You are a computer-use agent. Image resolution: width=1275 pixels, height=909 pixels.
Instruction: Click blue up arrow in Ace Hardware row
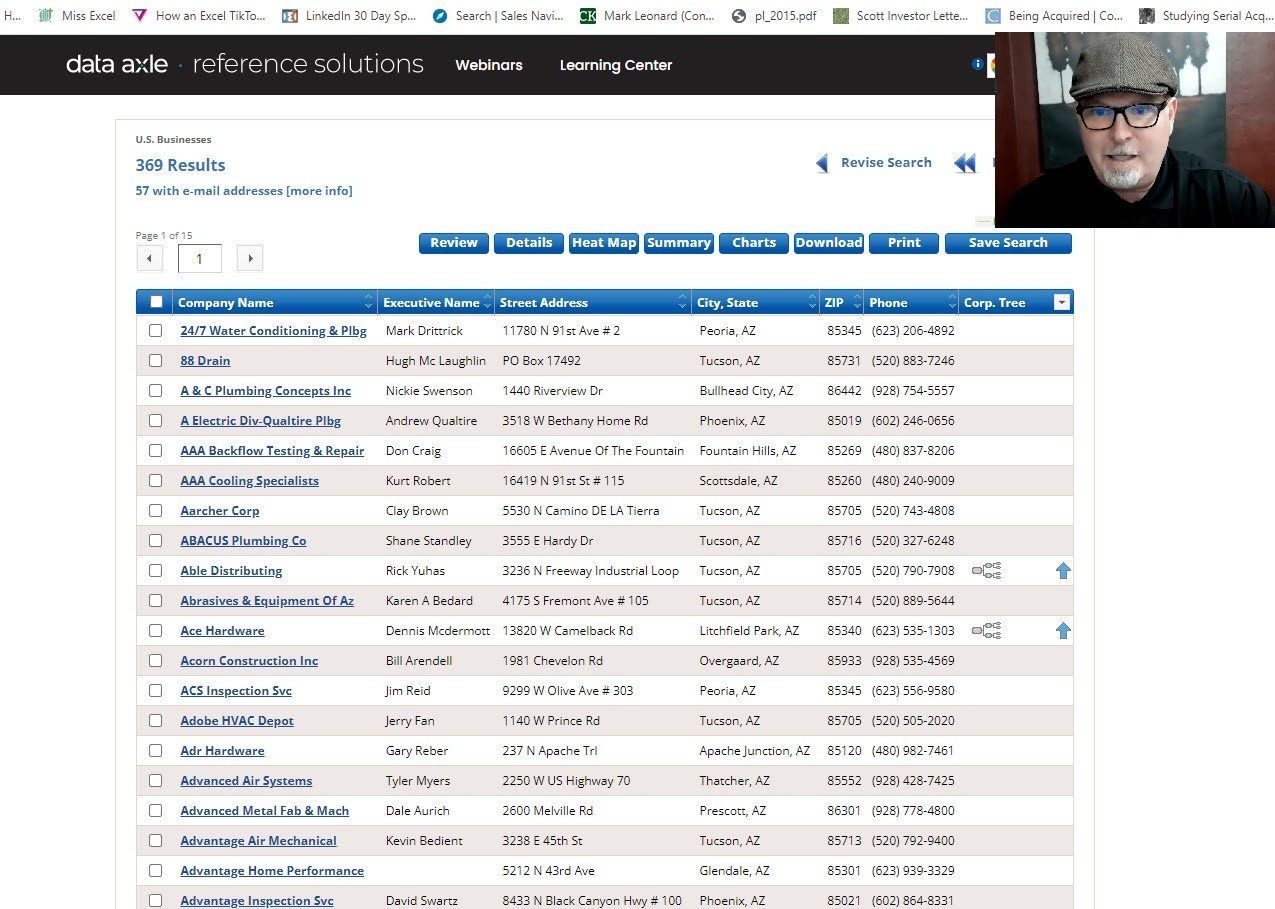[1063, 631]
